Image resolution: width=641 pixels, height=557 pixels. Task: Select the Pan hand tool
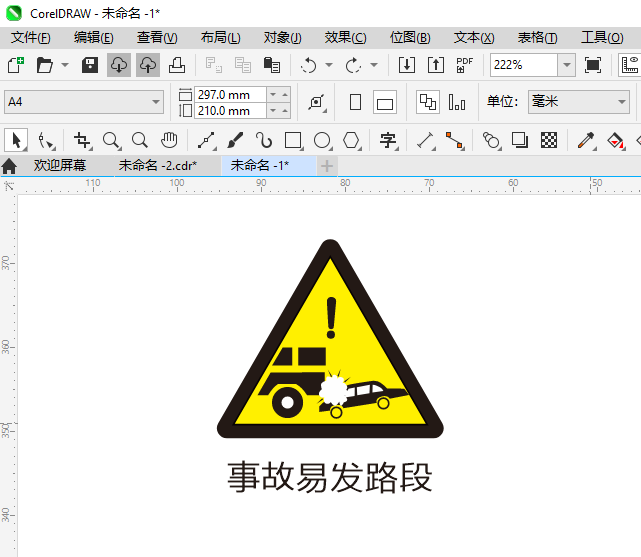(169, 141)
